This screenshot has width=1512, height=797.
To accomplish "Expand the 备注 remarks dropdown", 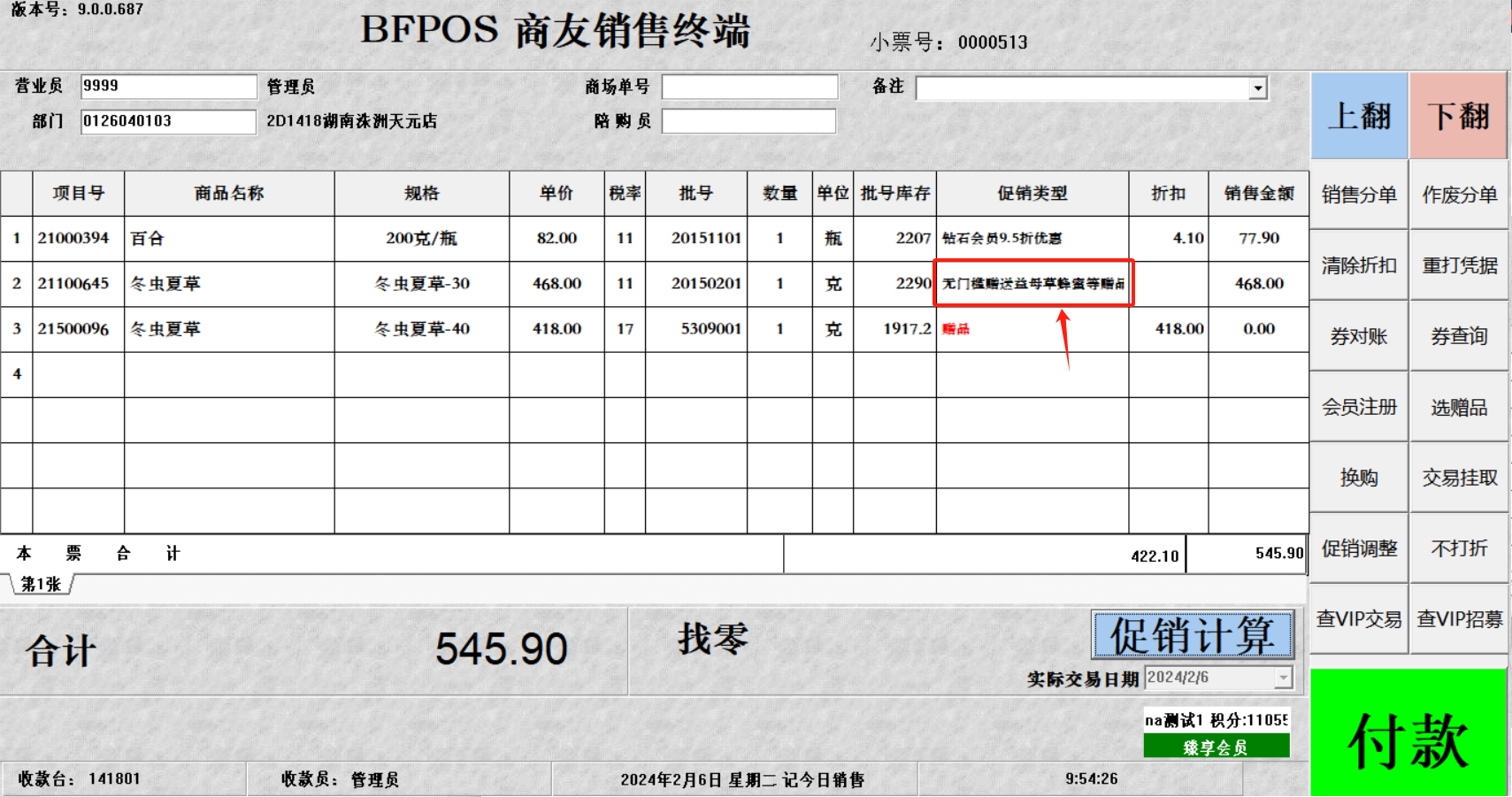I will (1258, 88).
